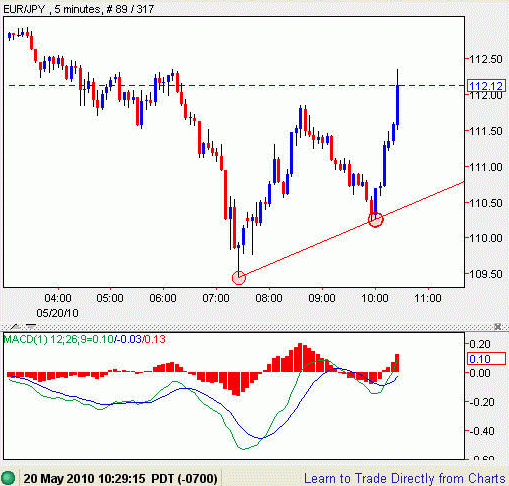Close the MACD panel with its X button

[497, 327]
